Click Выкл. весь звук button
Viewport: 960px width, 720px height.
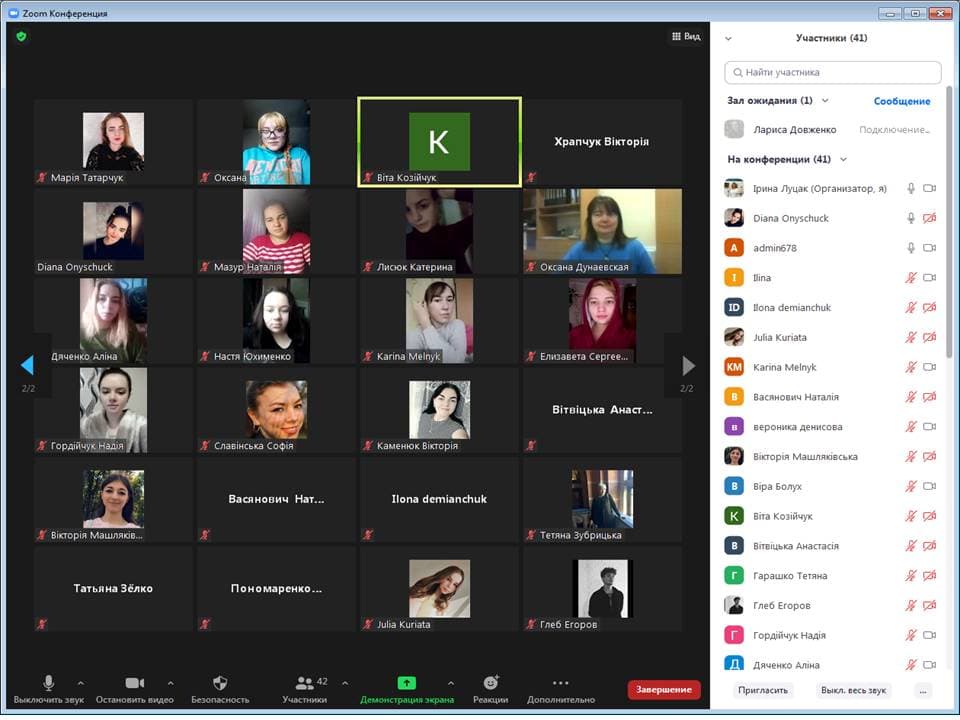(853, 690)
